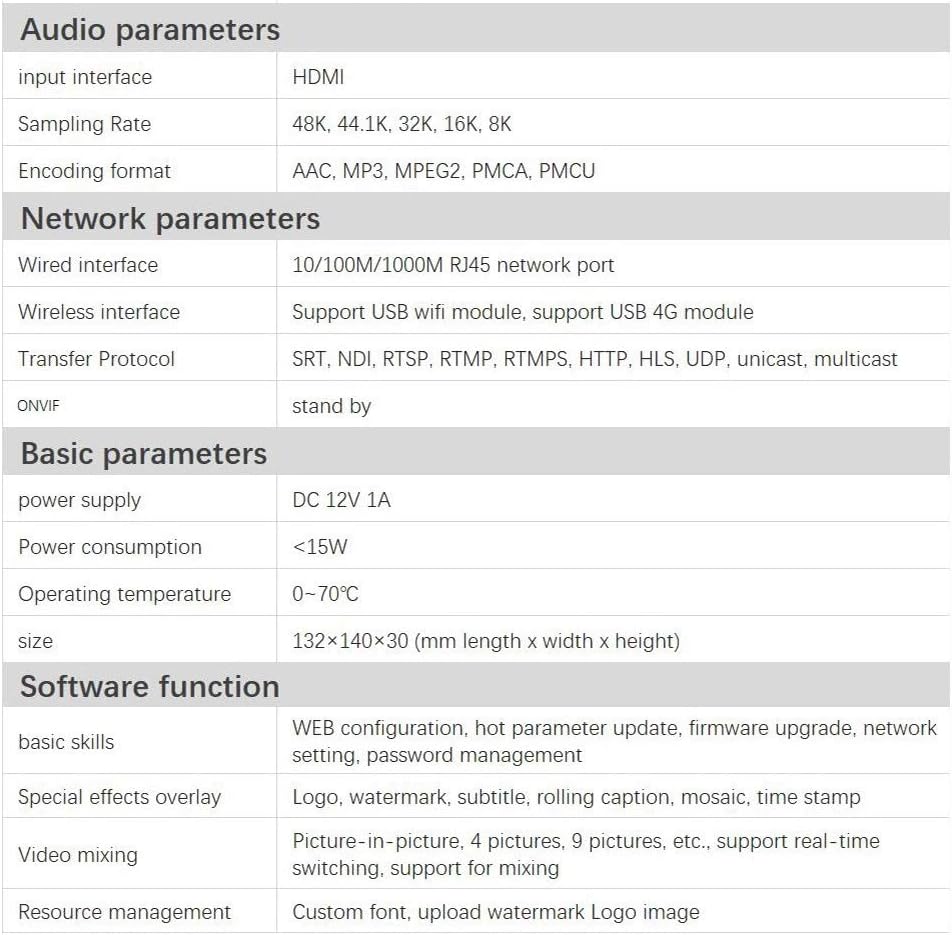Image resolution: width=952 pixels, height=935 pixels.
Task: Select the DC 12V 1A value
Action: (341, 500)
